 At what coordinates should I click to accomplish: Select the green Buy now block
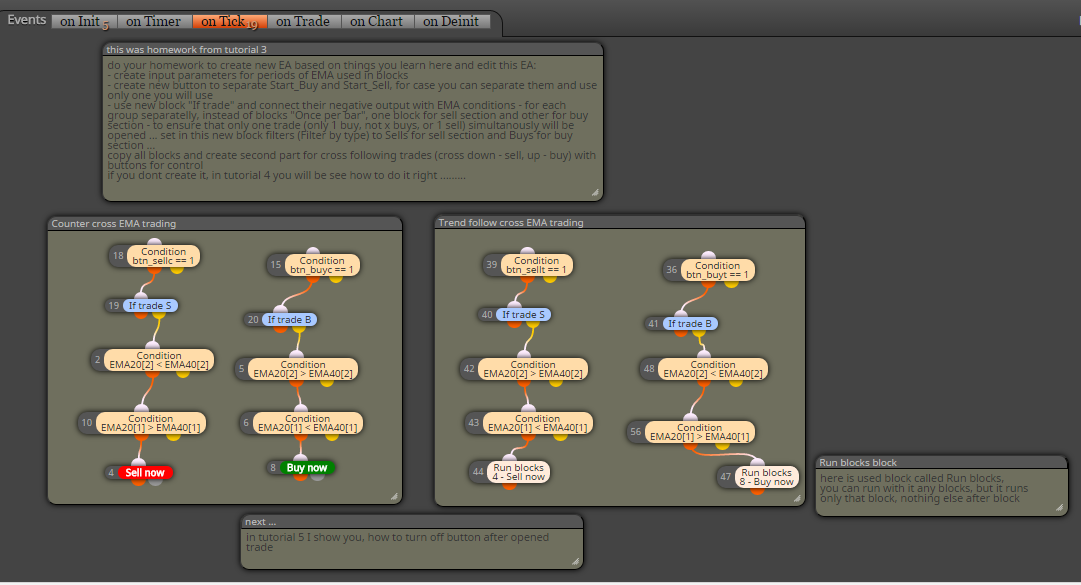coord(307,468)
